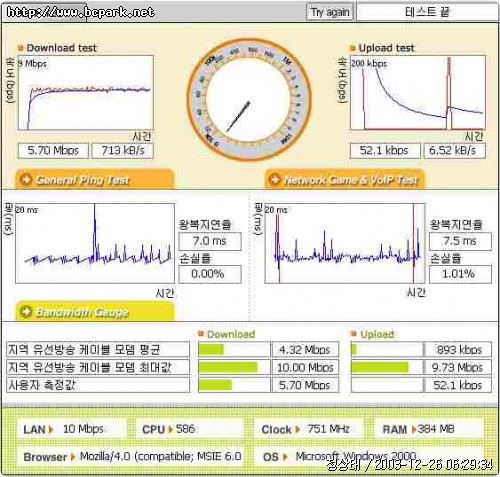Select the 7.0 ms round-trip delay value

210,241
